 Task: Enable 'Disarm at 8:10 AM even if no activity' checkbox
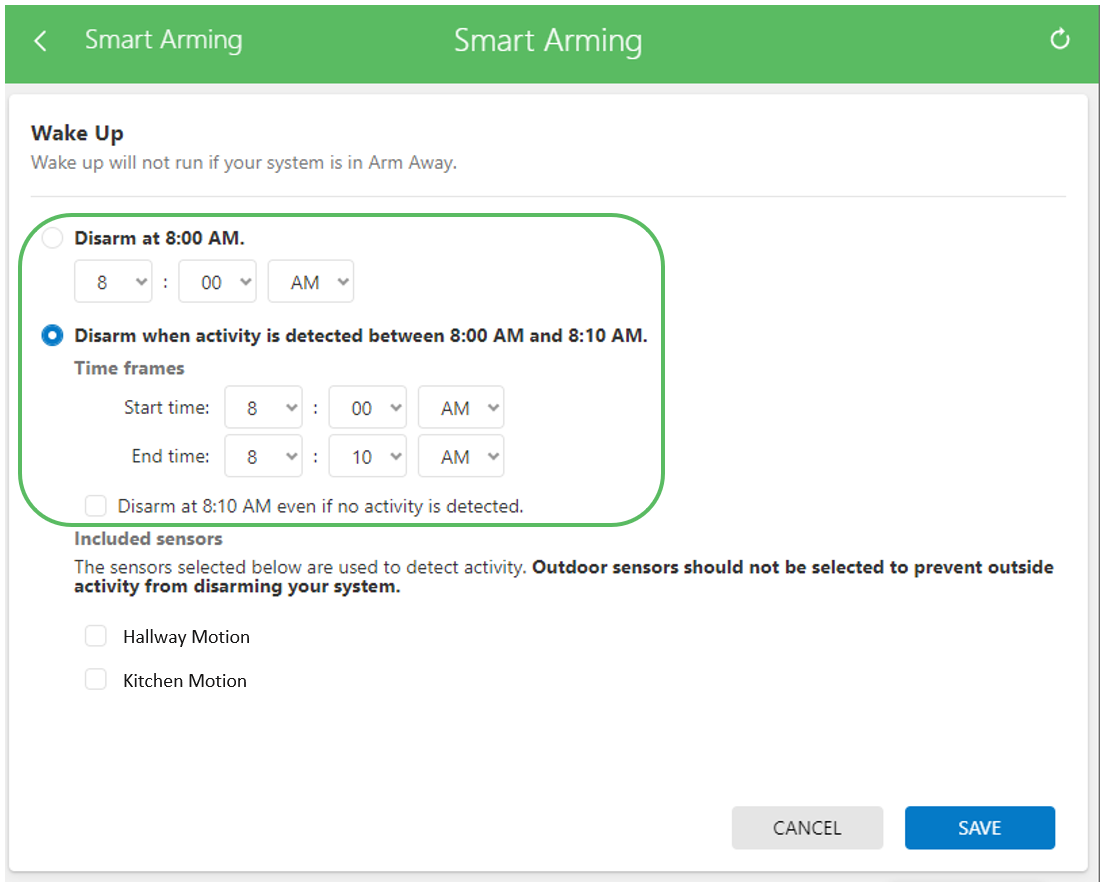click(95, 506)
